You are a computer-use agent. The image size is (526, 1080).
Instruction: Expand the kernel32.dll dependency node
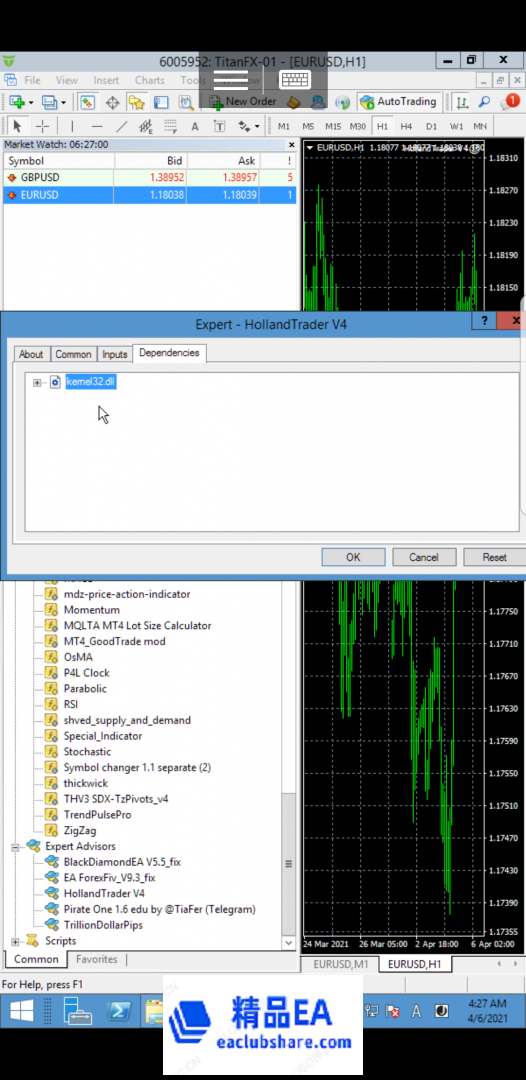coord(37,382)
